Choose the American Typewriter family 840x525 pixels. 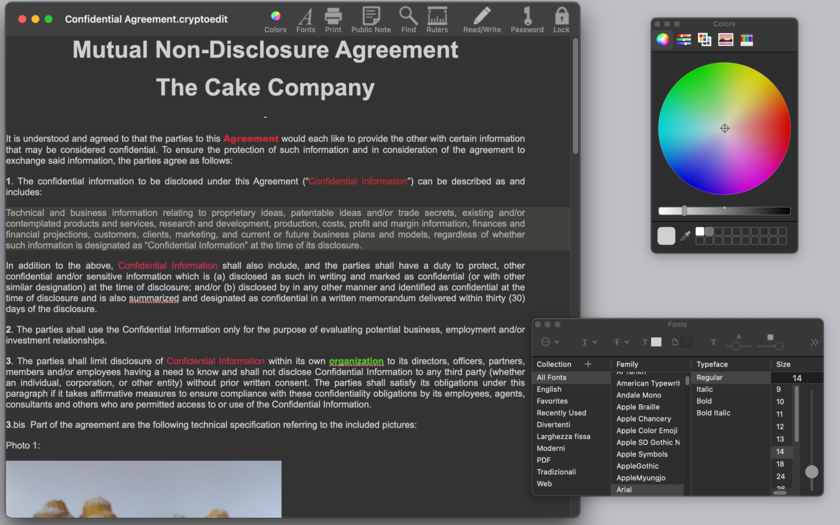(647, 383)
